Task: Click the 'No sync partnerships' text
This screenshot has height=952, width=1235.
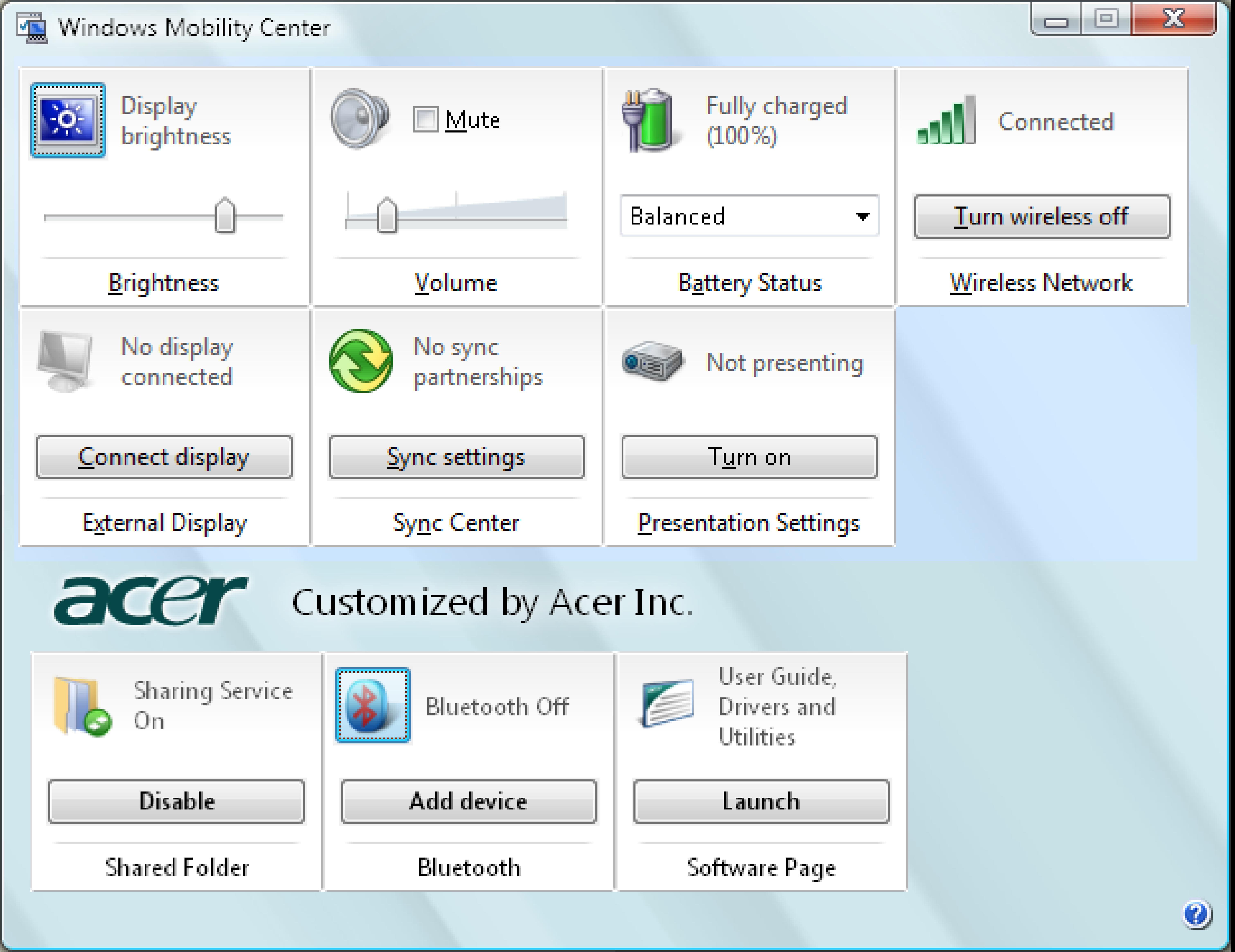Action: 478,362
